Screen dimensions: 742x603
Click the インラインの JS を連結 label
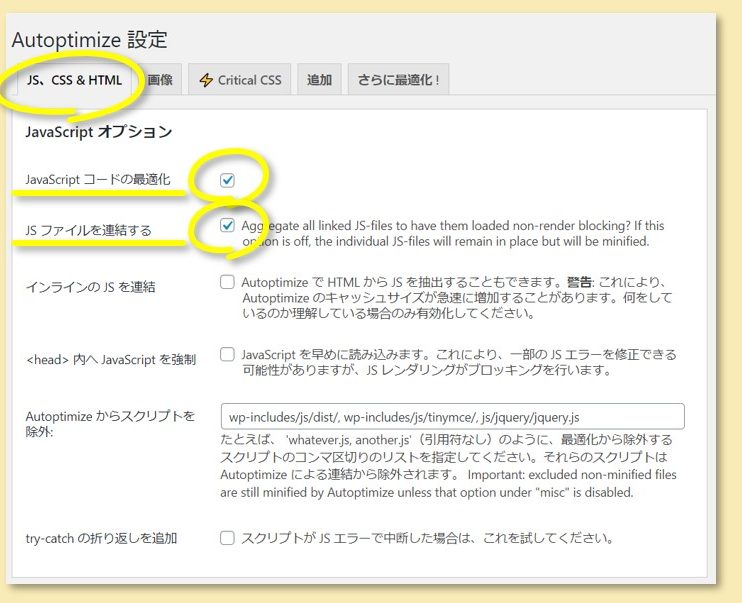[x=90, y=287]
